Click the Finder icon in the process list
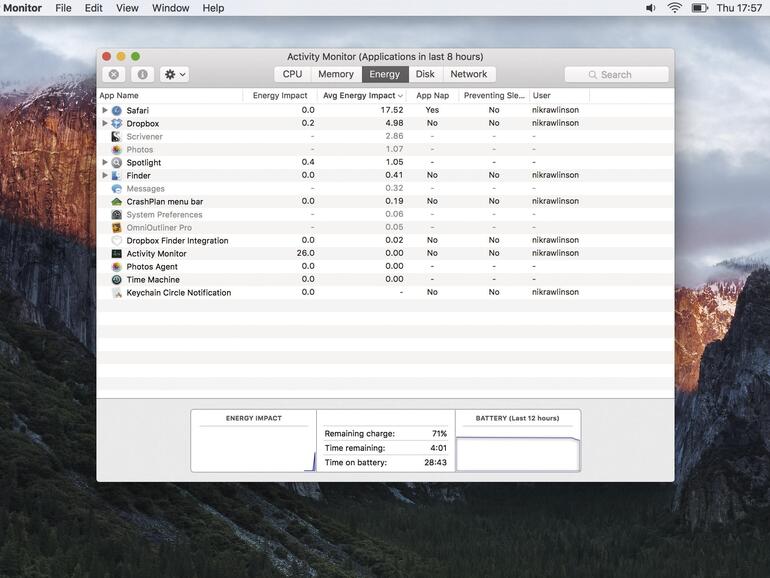This screenshot has height=578, width=770. click(117, 176)
